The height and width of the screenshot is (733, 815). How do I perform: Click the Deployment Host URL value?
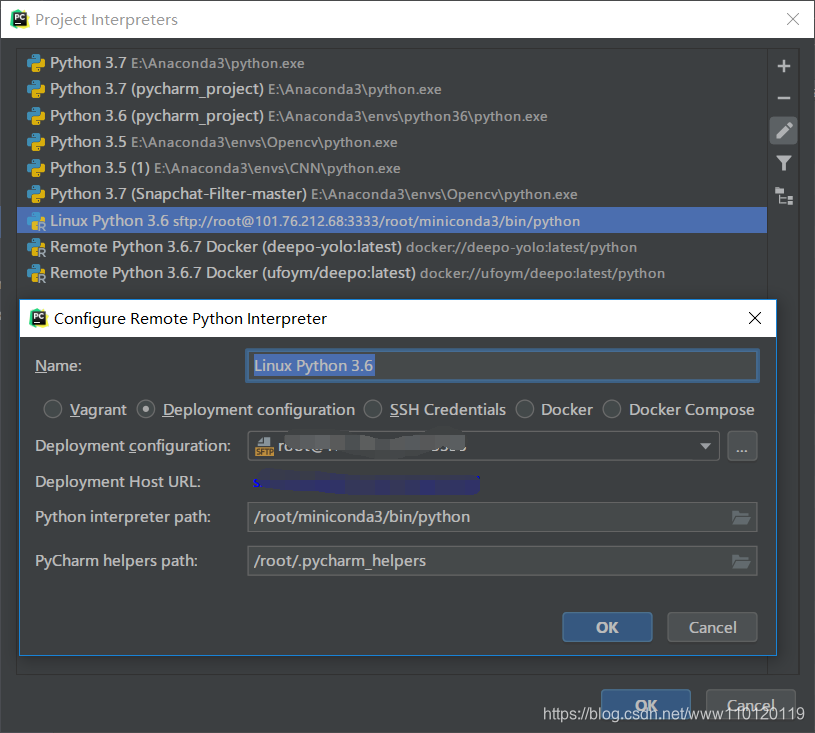coord(366,482)
